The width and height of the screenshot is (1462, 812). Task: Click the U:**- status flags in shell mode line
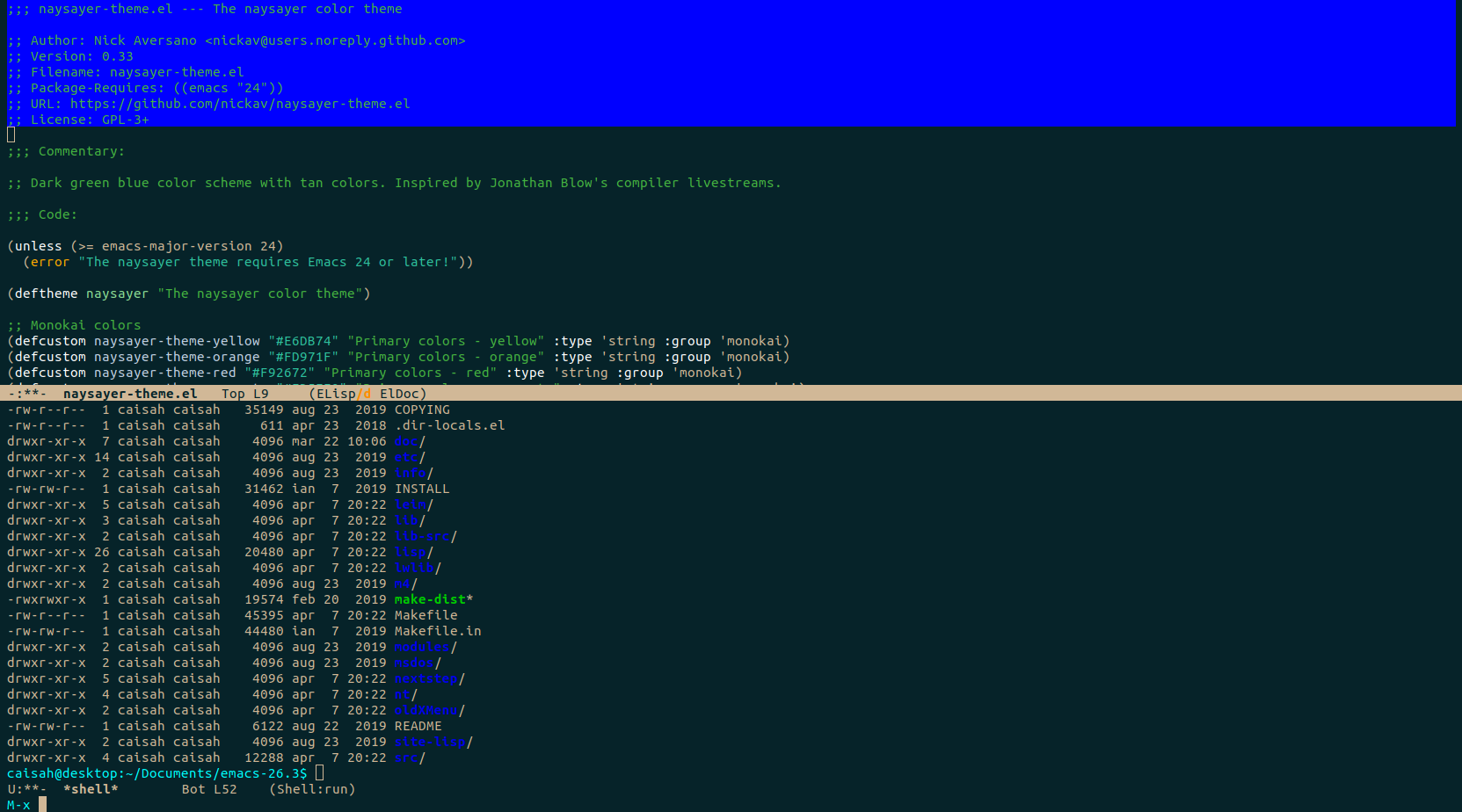[26, 789]
